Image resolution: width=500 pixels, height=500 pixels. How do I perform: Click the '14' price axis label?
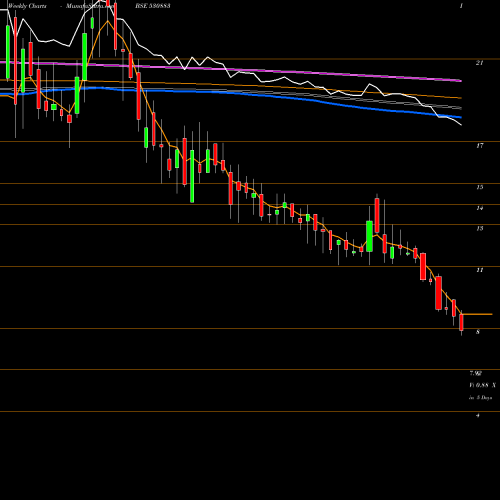click(480, 208)
